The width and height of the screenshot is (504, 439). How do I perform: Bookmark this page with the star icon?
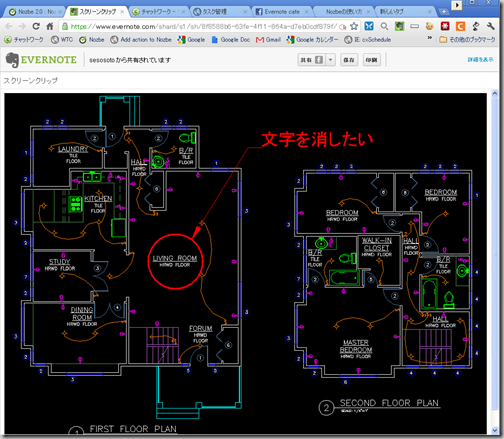point(354,26)
